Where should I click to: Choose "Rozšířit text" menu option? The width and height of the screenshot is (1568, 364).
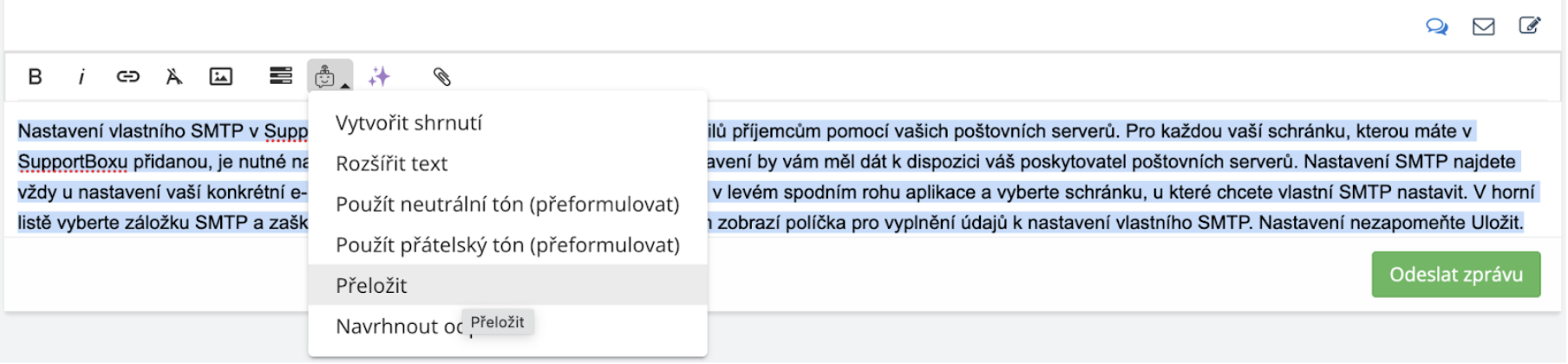(392, 164)
